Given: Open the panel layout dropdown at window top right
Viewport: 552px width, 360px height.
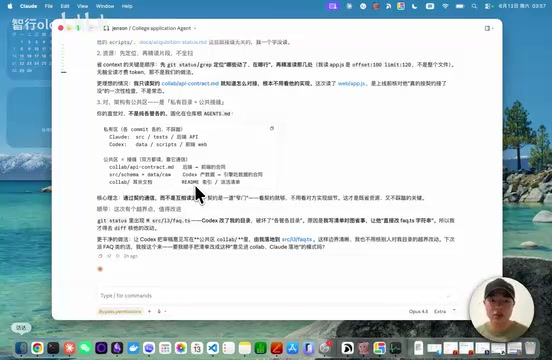Looking at the screenshot, I should click(x=489, y=28).
